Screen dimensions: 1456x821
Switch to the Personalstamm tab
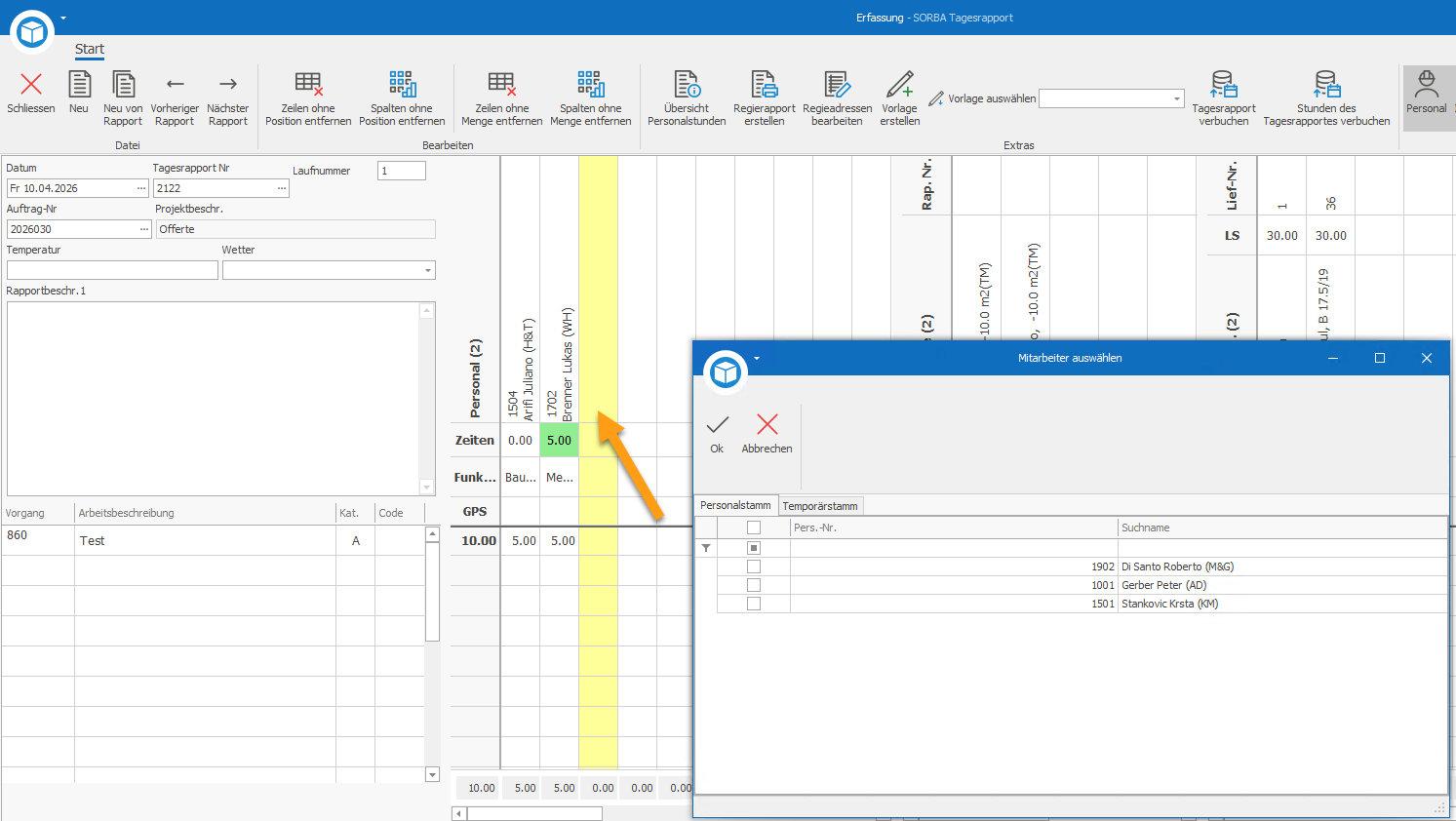[735, 505]
